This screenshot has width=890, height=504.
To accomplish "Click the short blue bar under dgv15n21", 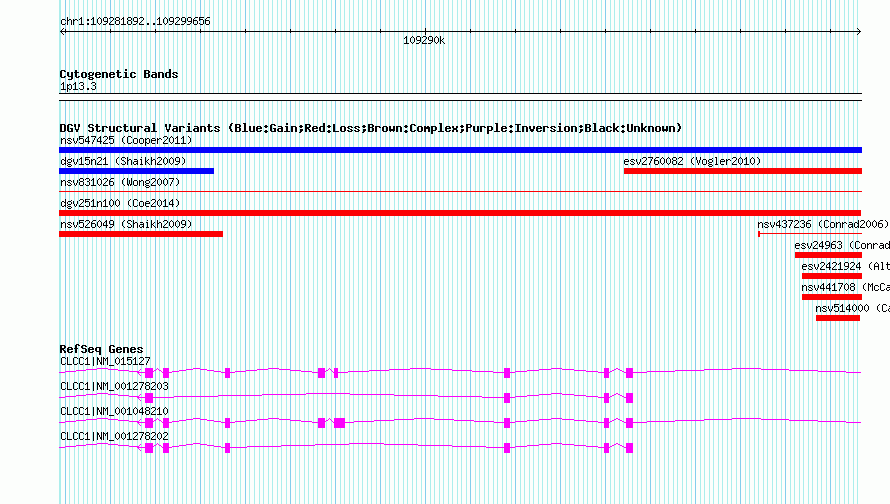I will pyautogui.click(x=136, y=171).
